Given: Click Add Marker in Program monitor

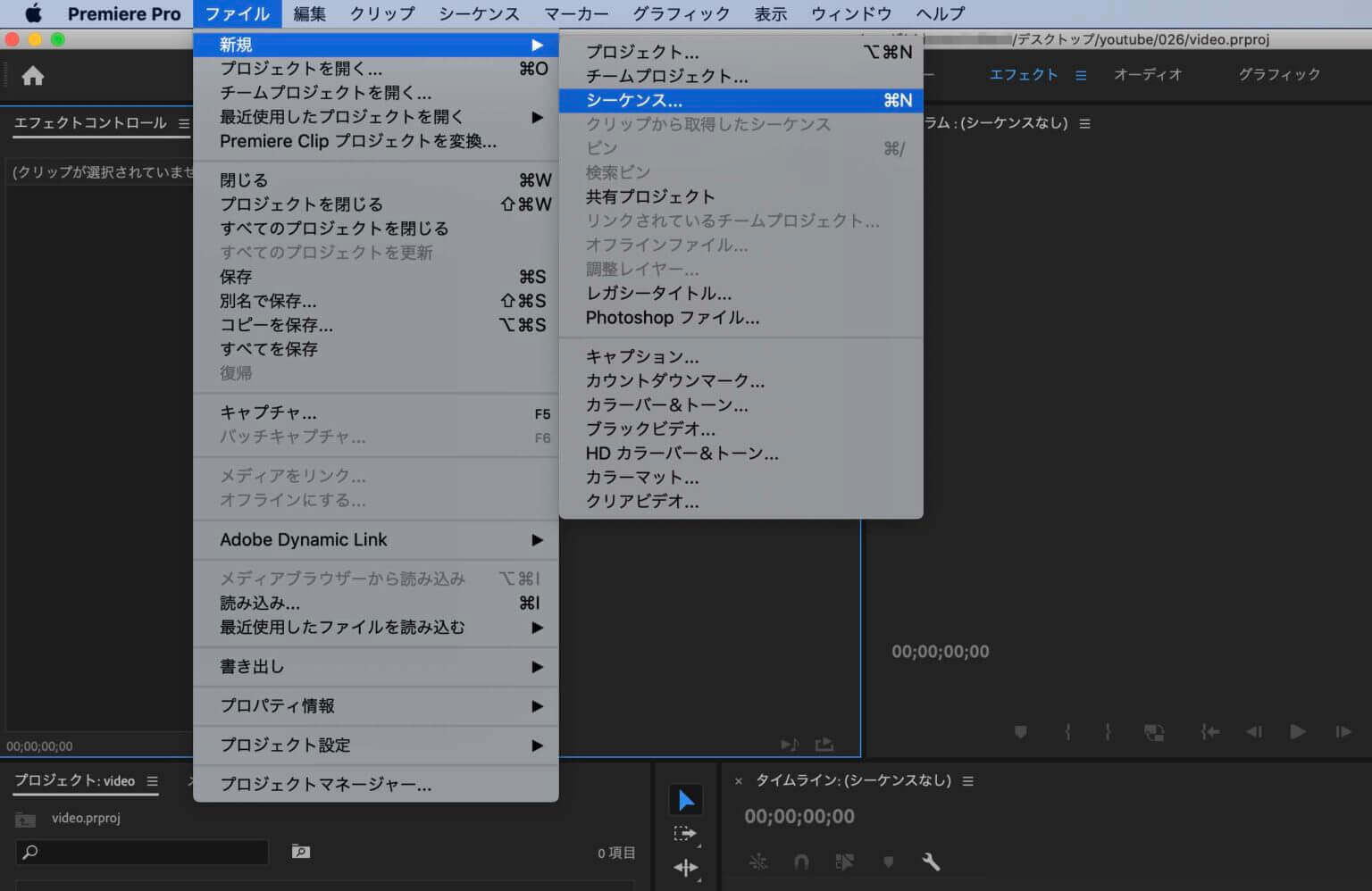Looking at the screenshot, I should tap(1020, 732).
